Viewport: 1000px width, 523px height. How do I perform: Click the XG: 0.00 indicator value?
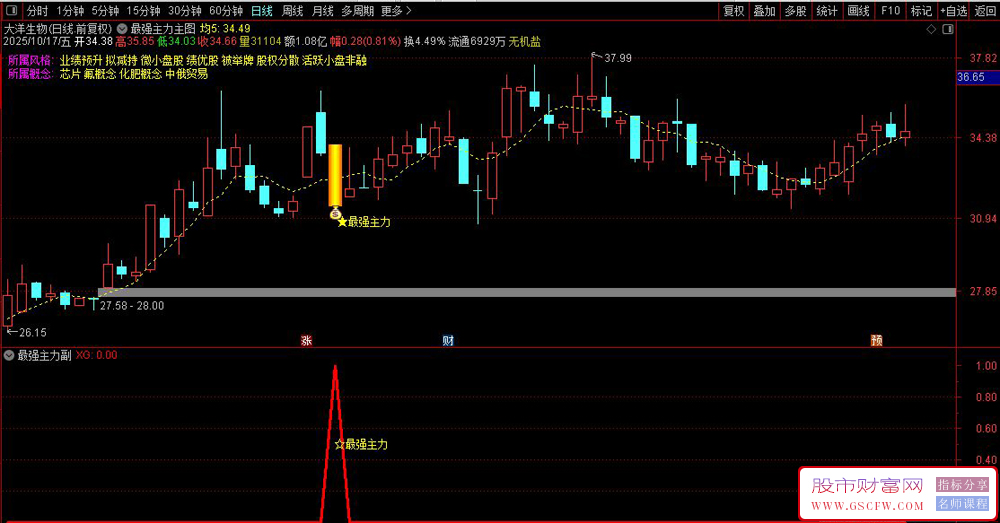tap(96, 355)
